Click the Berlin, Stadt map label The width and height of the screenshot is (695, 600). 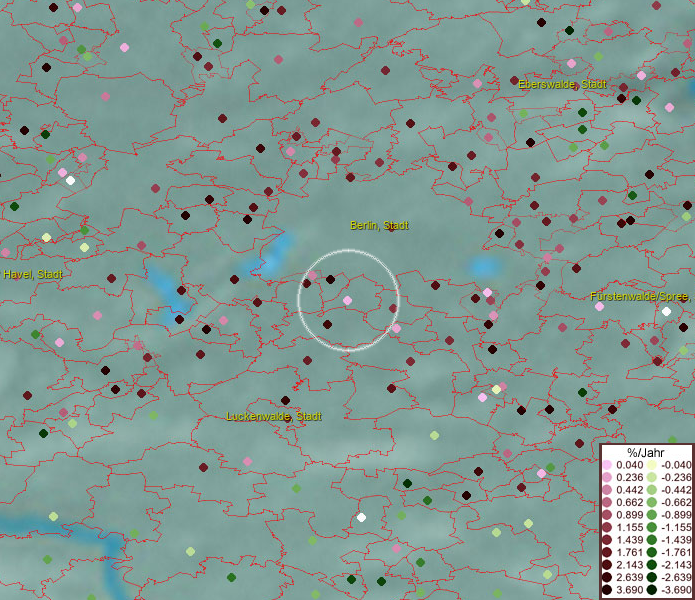379,226
